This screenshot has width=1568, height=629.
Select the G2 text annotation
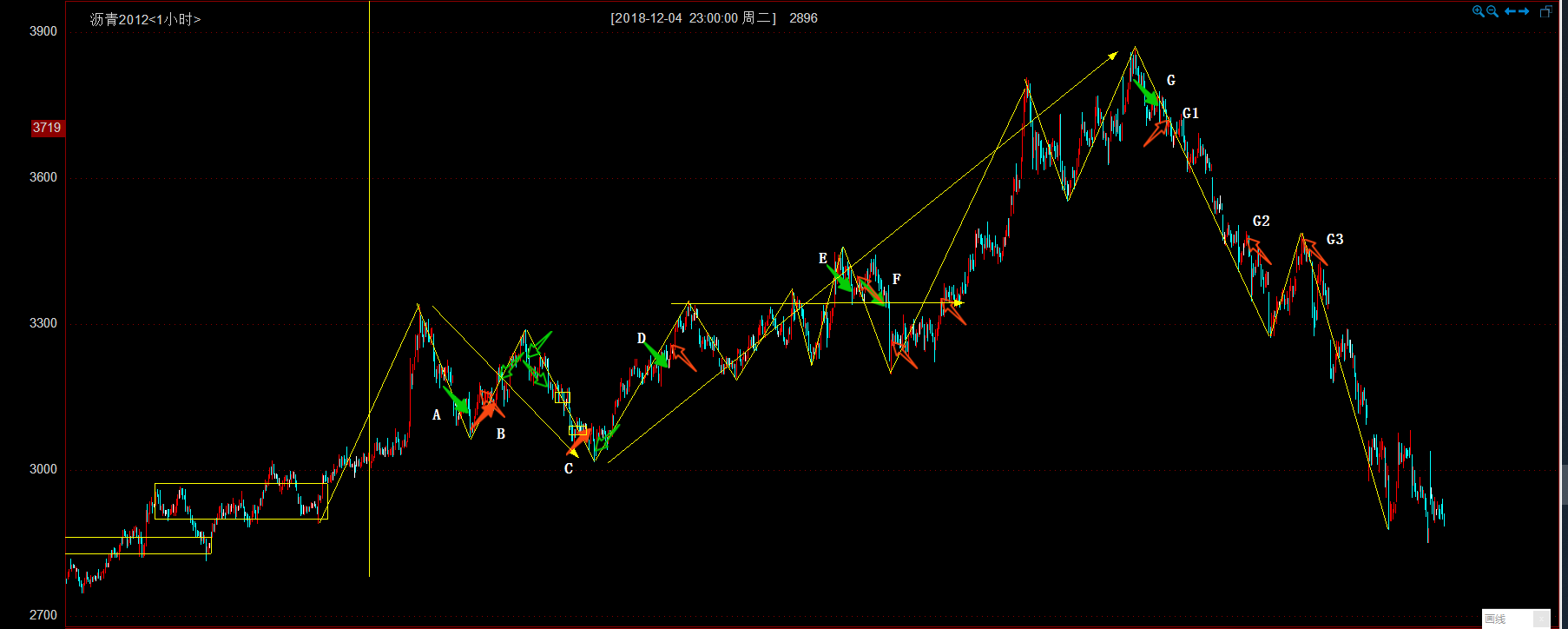coord(1262,221)
